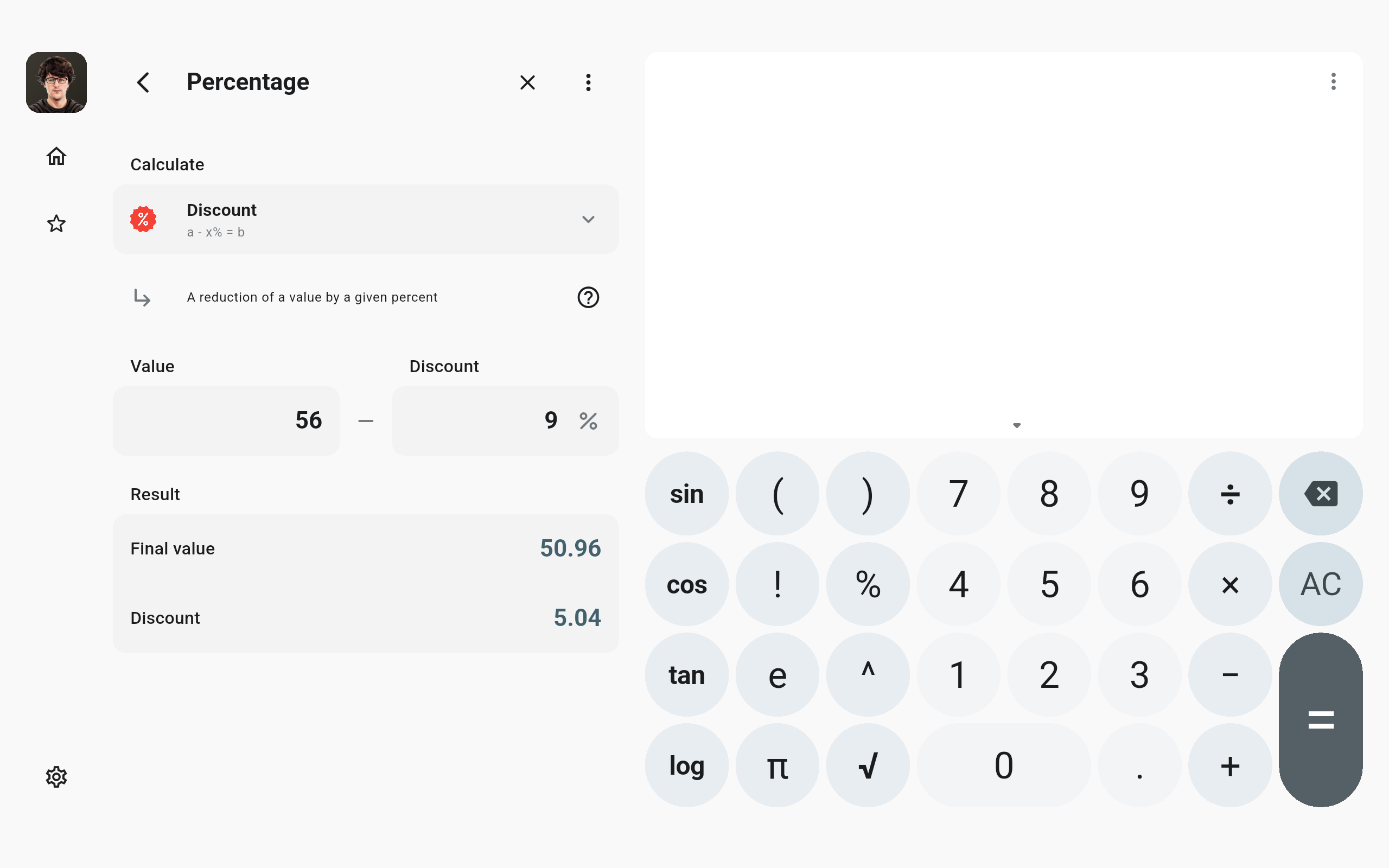Tap the divide operator key
Viewport: 1389px width, 868px height.
point(1230,494)
